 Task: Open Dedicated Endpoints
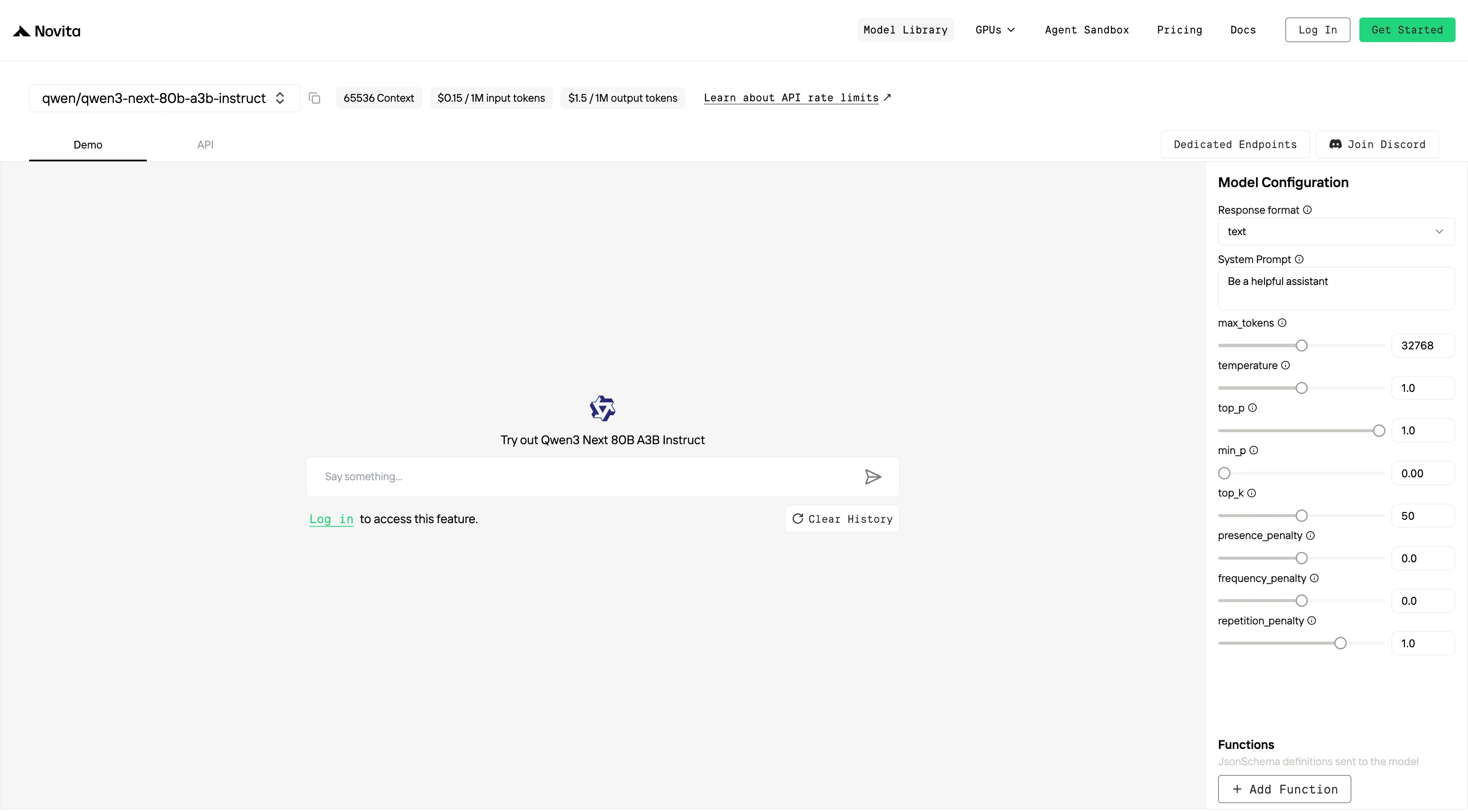[x=1235, y=145]
